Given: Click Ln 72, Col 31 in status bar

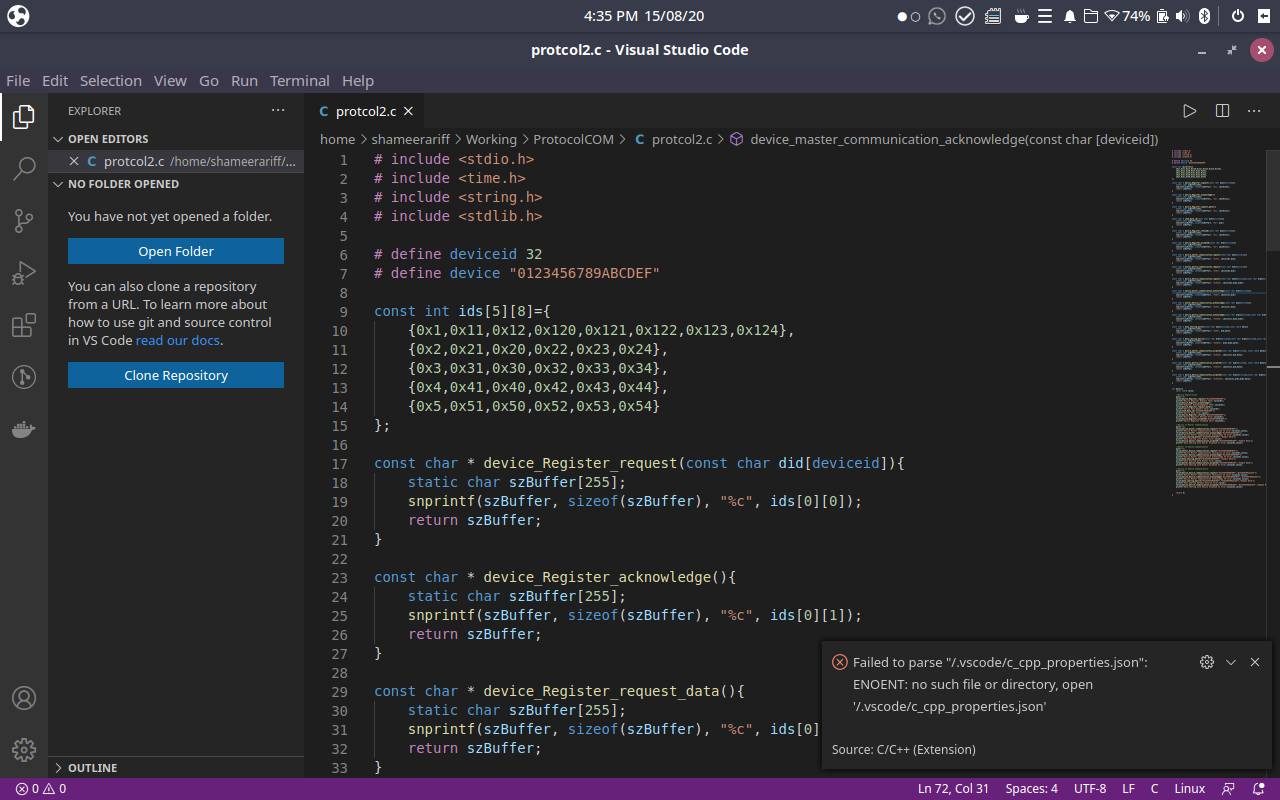Looking at the screenshot, I should tap(953, 788).
